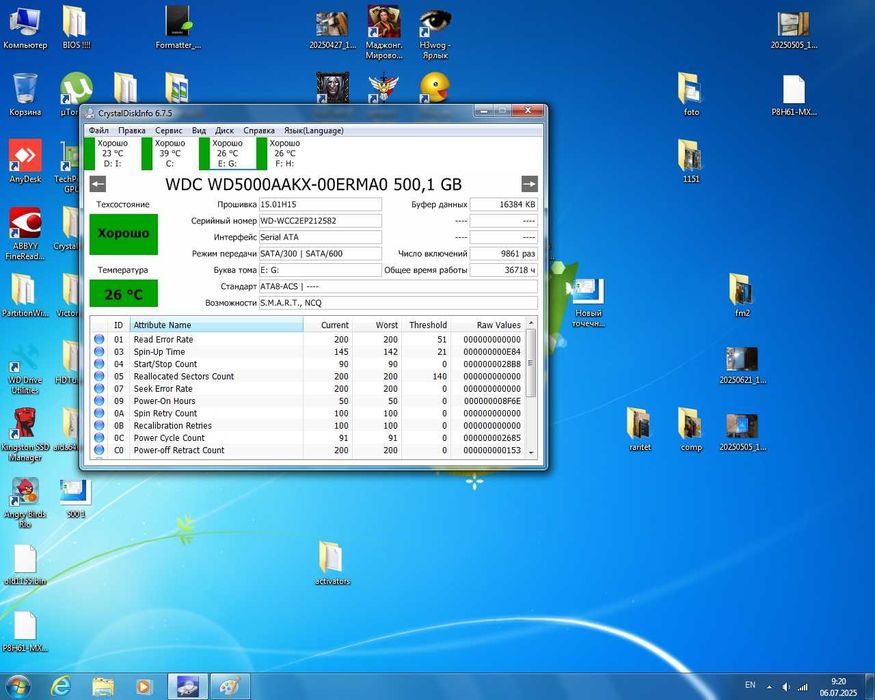Click the buffer size field 16384 KB
This screenshot has height=700, width=875.
point(503,204)
